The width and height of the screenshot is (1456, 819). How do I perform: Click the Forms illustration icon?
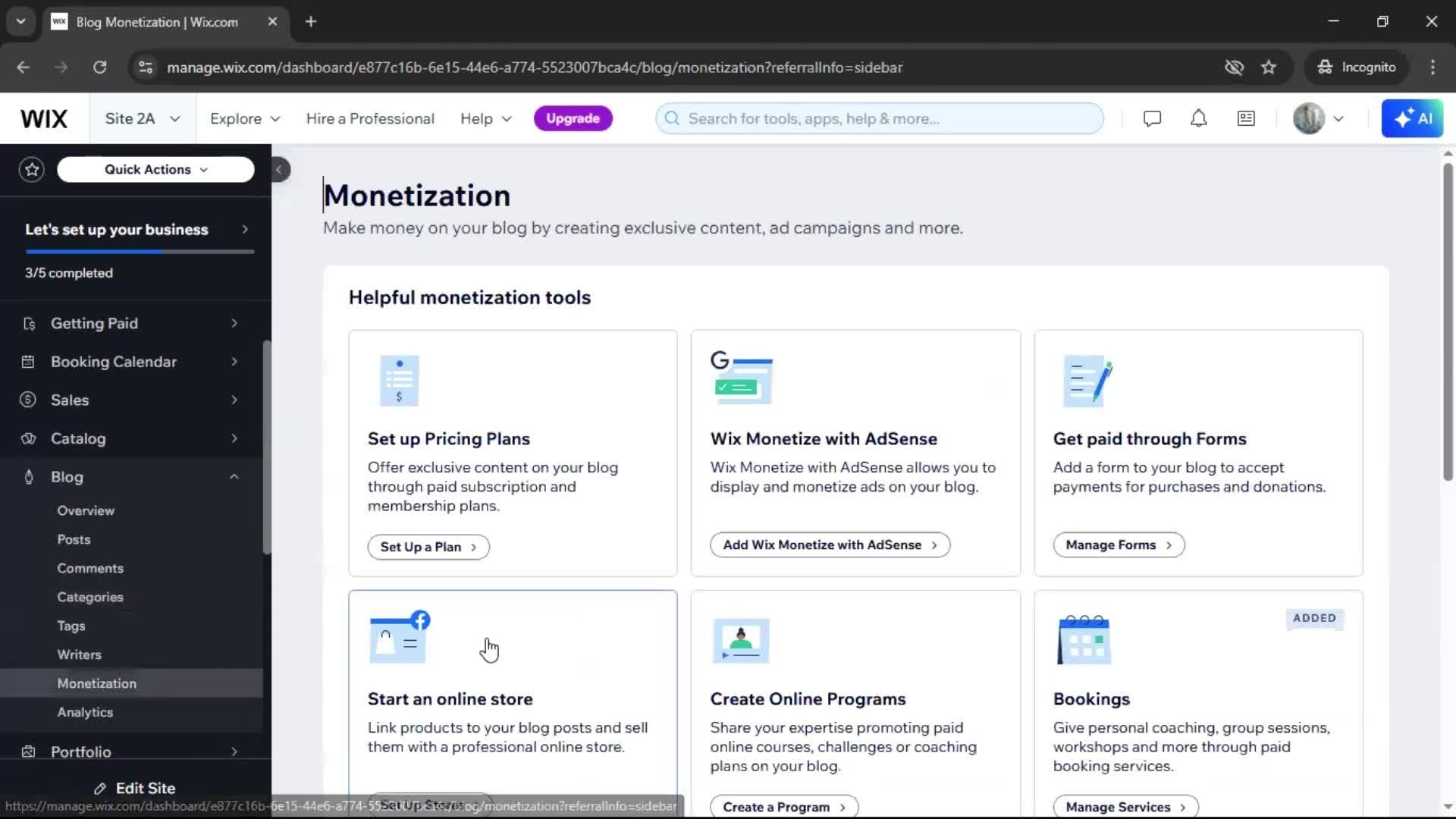(x=1087, y=381)
